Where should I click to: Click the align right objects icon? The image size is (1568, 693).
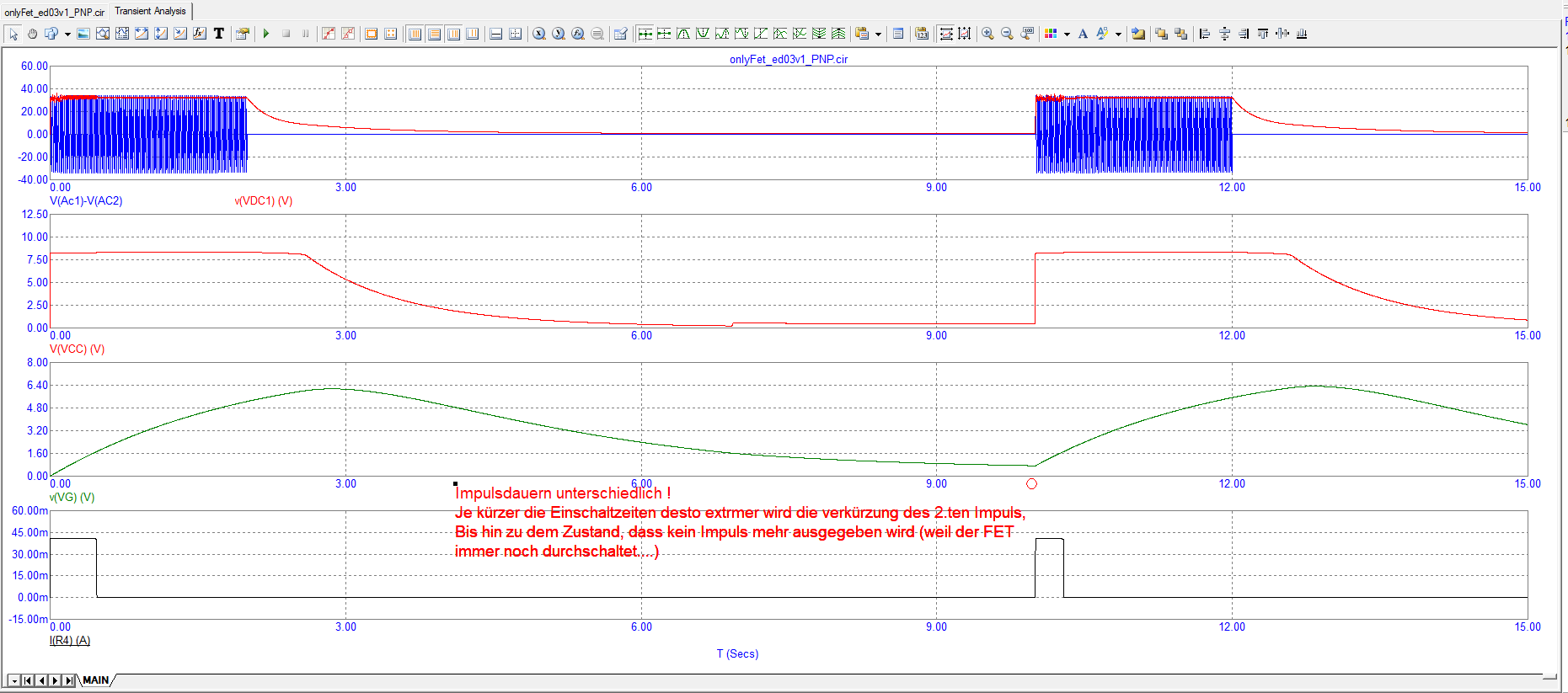click(1244, 34)
